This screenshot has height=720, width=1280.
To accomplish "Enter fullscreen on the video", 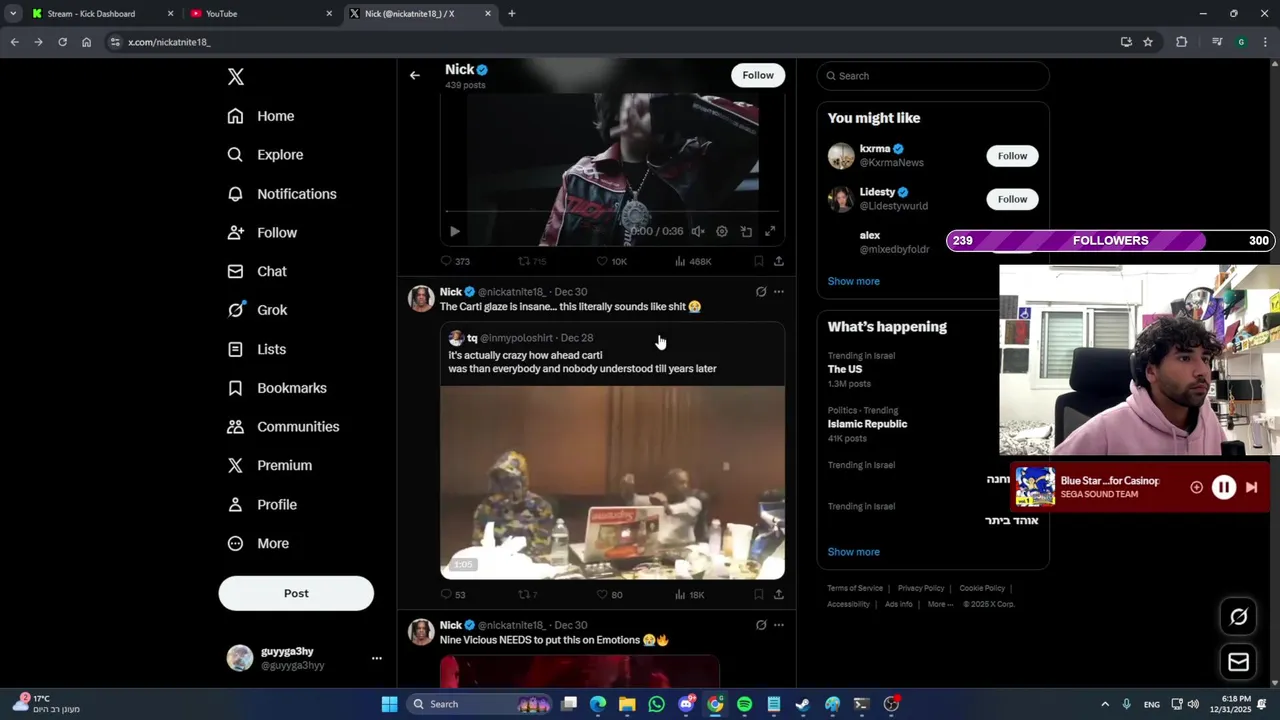I will point(770,231).
